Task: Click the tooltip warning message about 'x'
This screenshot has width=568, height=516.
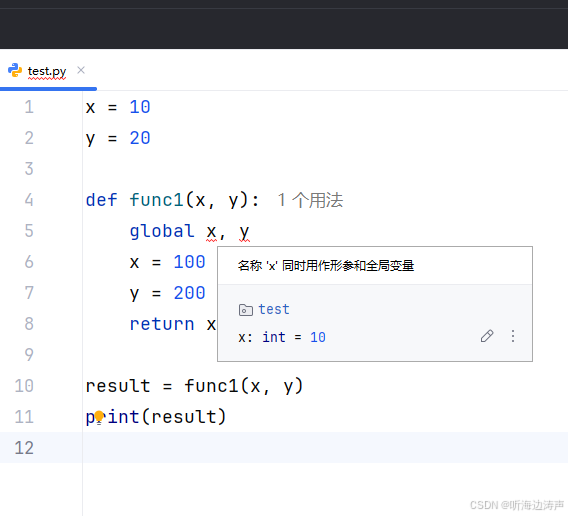Action: click(x=326, y=266)
